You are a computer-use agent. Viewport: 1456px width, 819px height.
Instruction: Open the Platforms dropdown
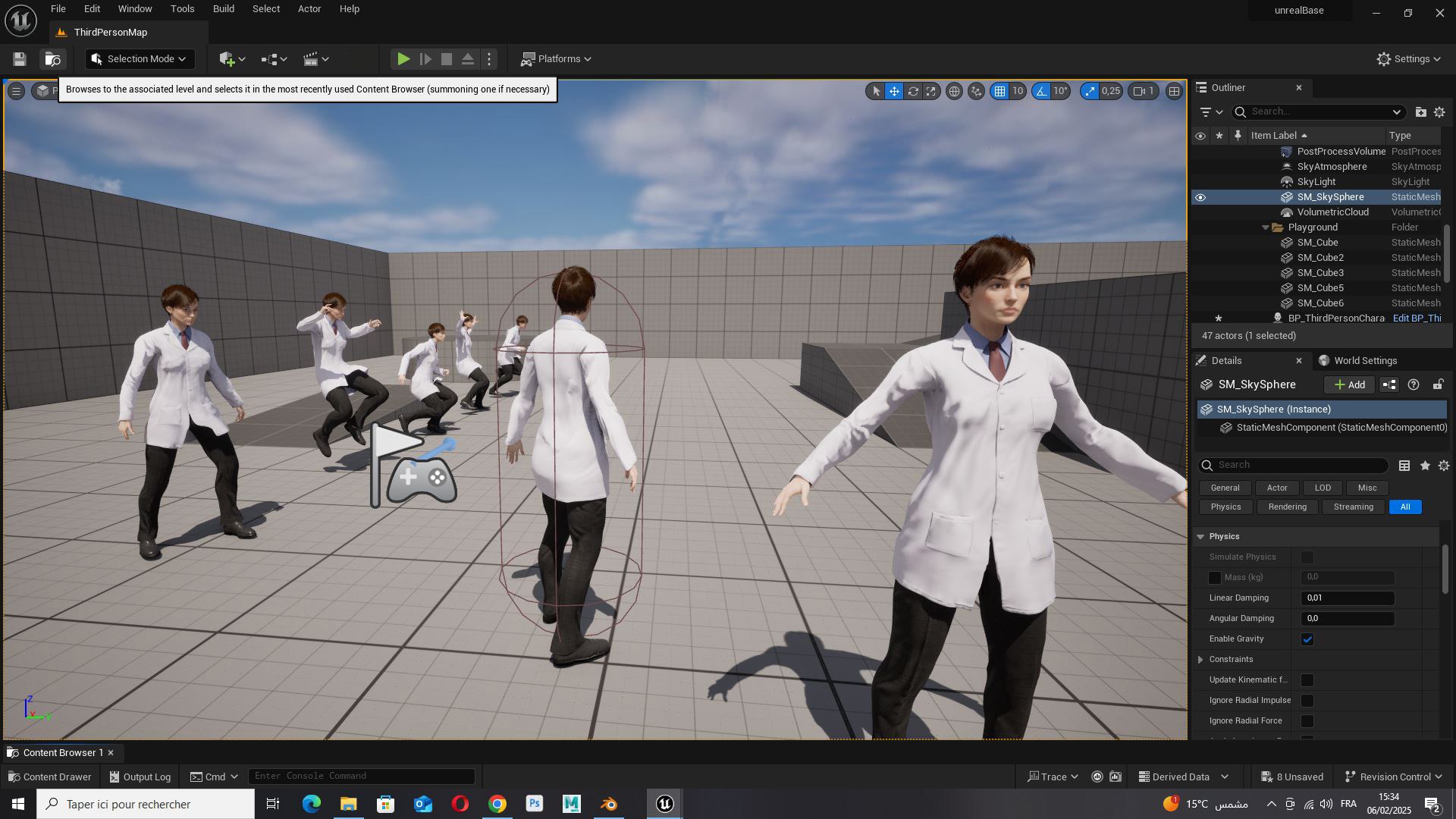coord(557,59)
